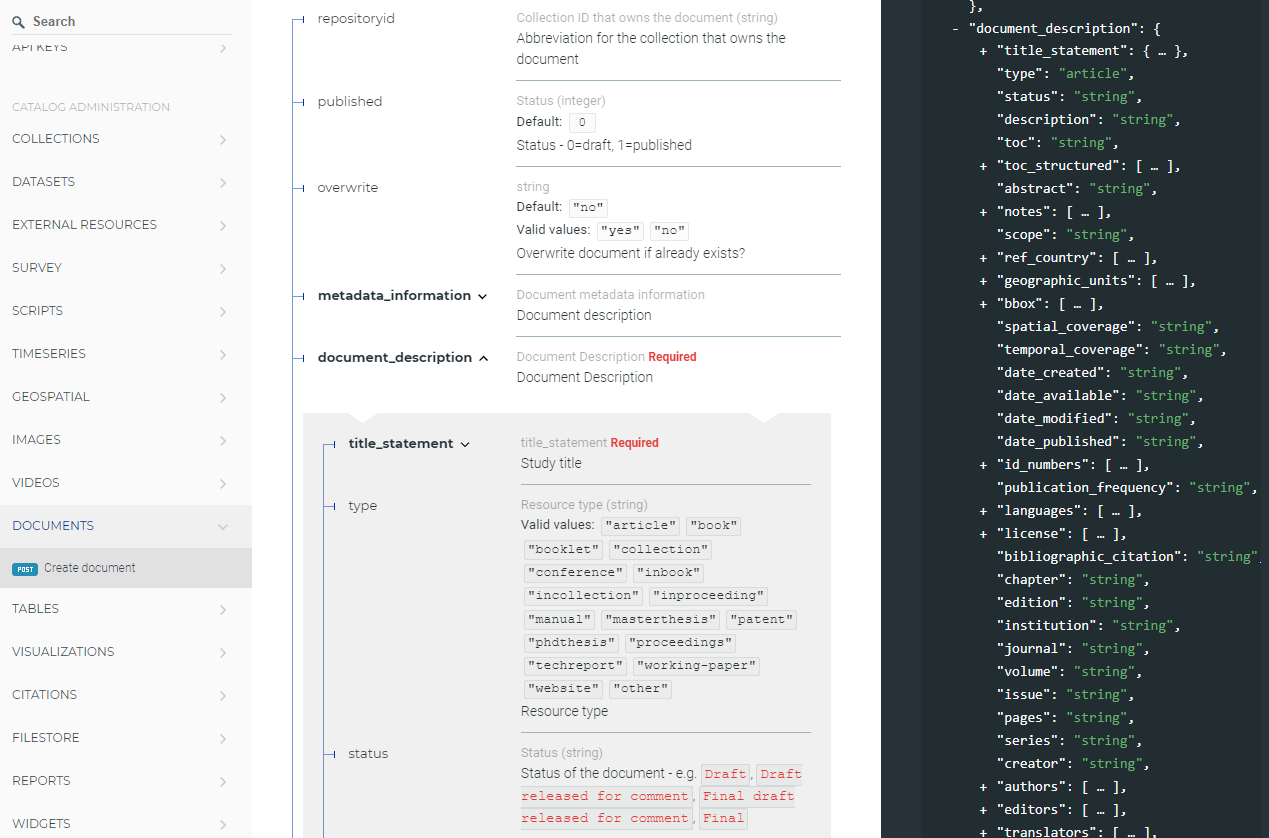Expand "bbox" array in JSON sample
This screenshot has height=838, width=1269.
tap(984, 304)
